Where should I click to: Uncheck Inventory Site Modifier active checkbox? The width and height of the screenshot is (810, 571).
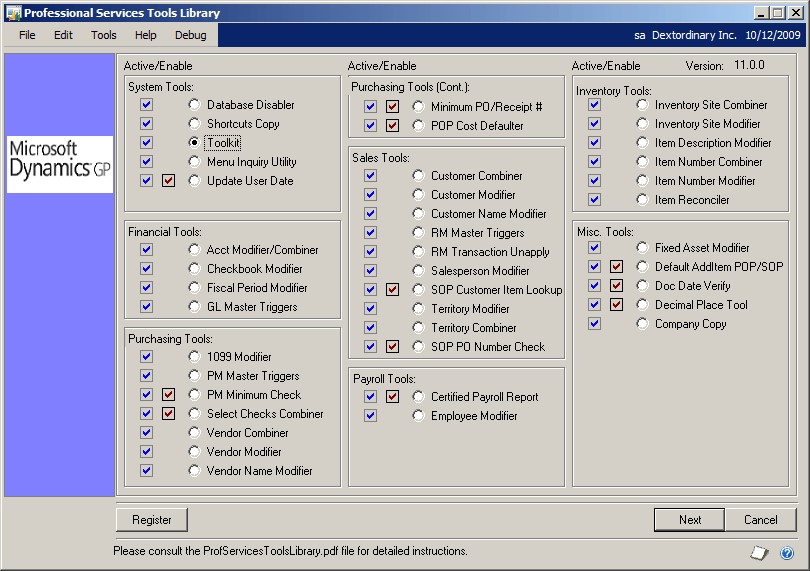(595, 124)
